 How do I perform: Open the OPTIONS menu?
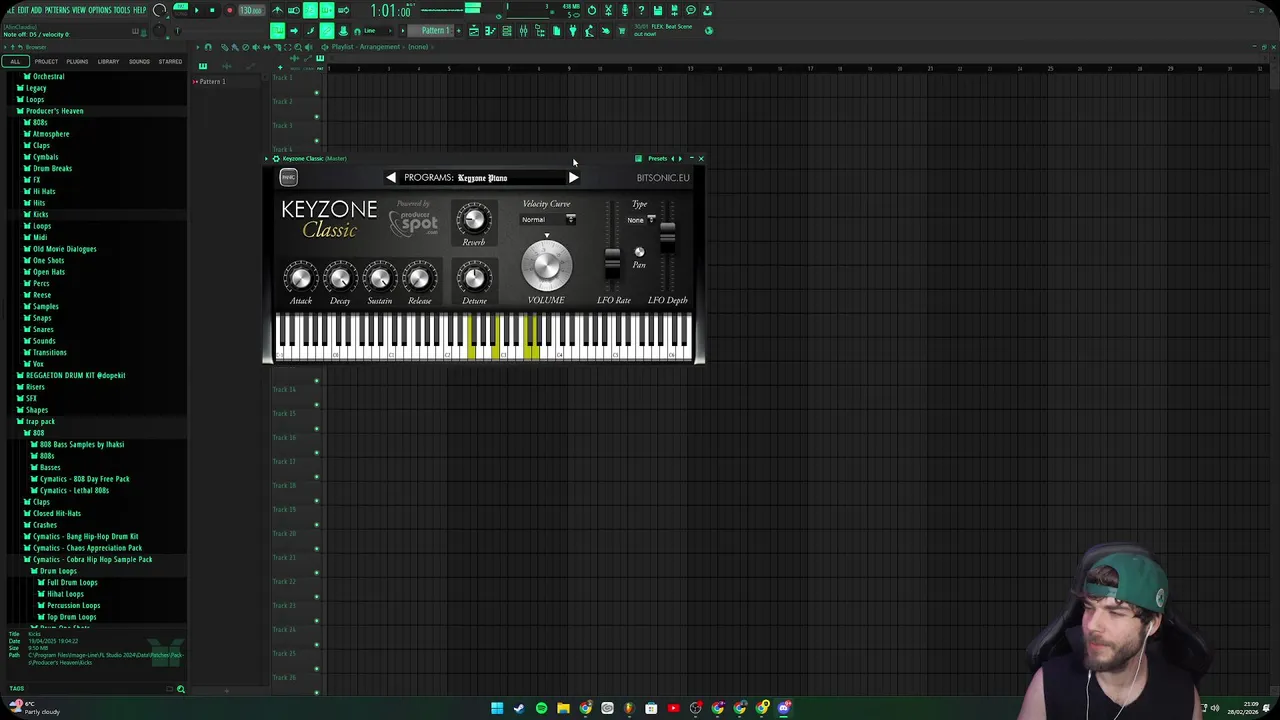[x=99, y=10]
